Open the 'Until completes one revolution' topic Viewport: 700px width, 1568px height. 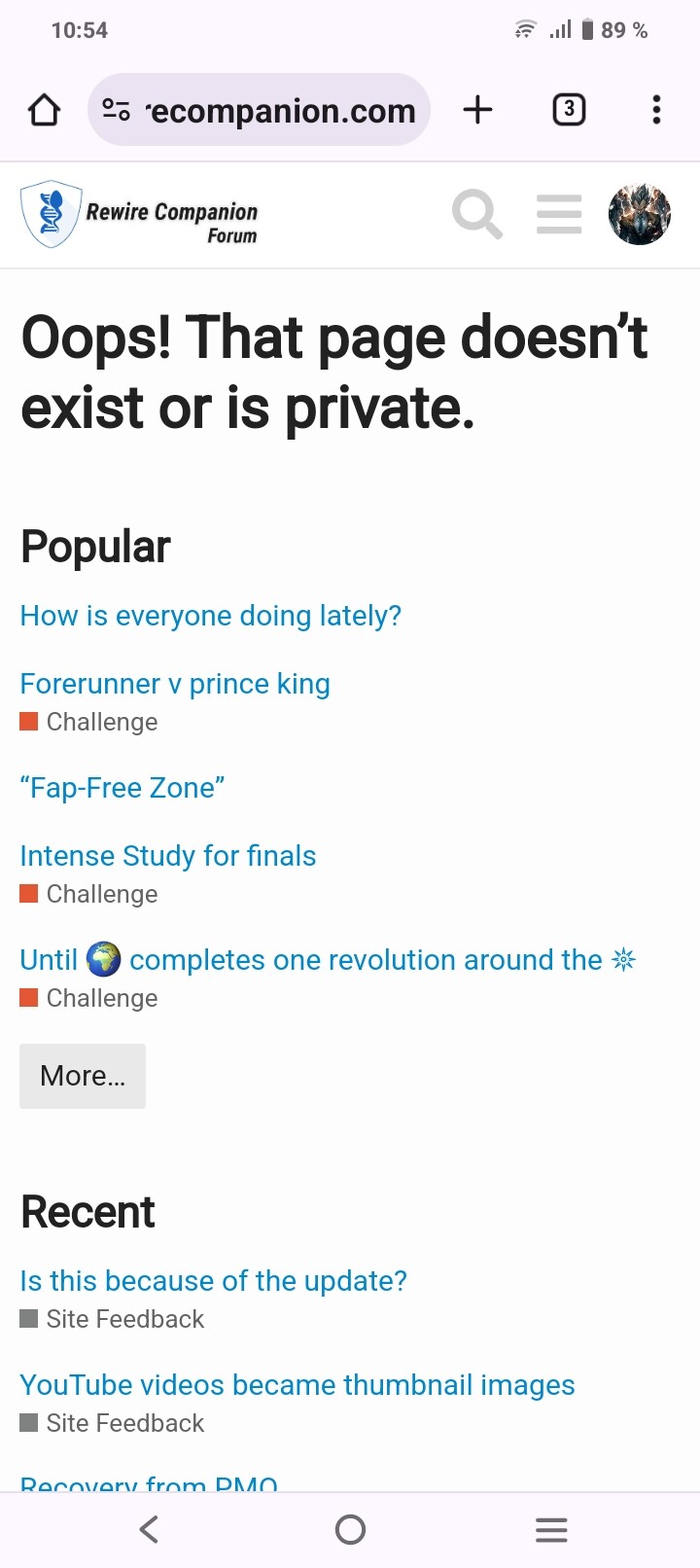click(328, 960)
